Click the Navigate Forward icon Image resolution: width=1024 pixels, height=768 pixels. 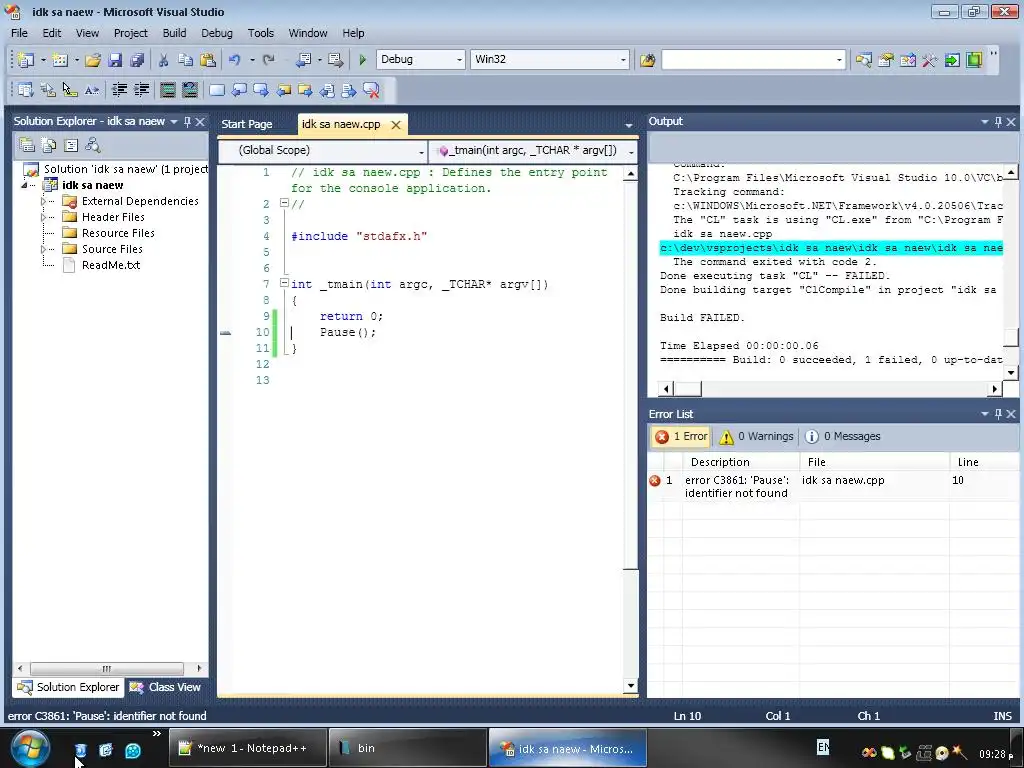336,60
